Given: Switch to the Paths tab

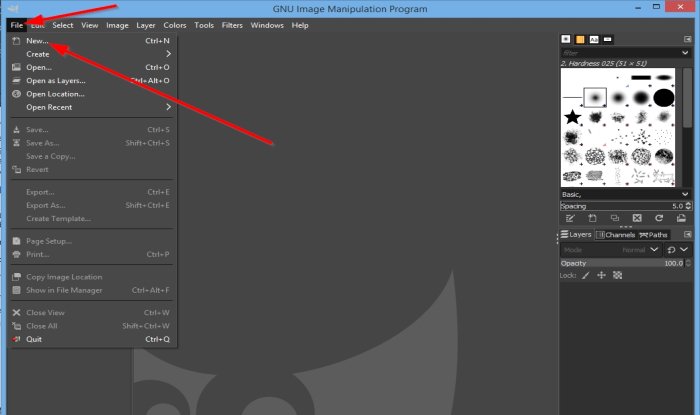Looking at the screenshot, I should [653, 235].
